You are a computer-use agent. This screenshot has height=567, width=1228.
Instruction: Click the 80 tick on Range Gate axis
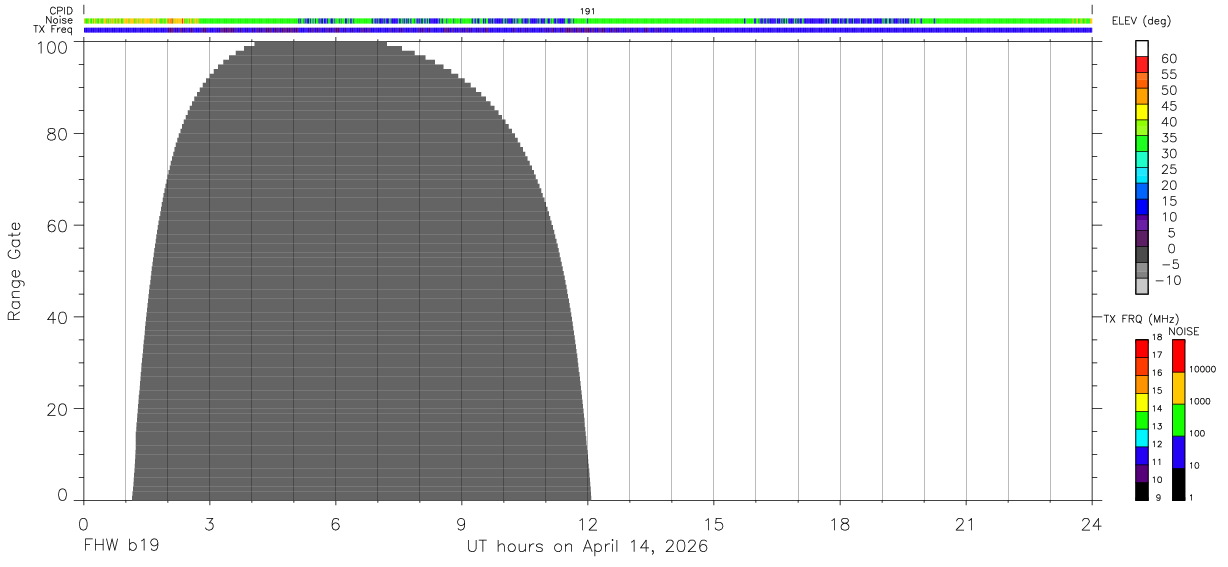pos(59,133)
